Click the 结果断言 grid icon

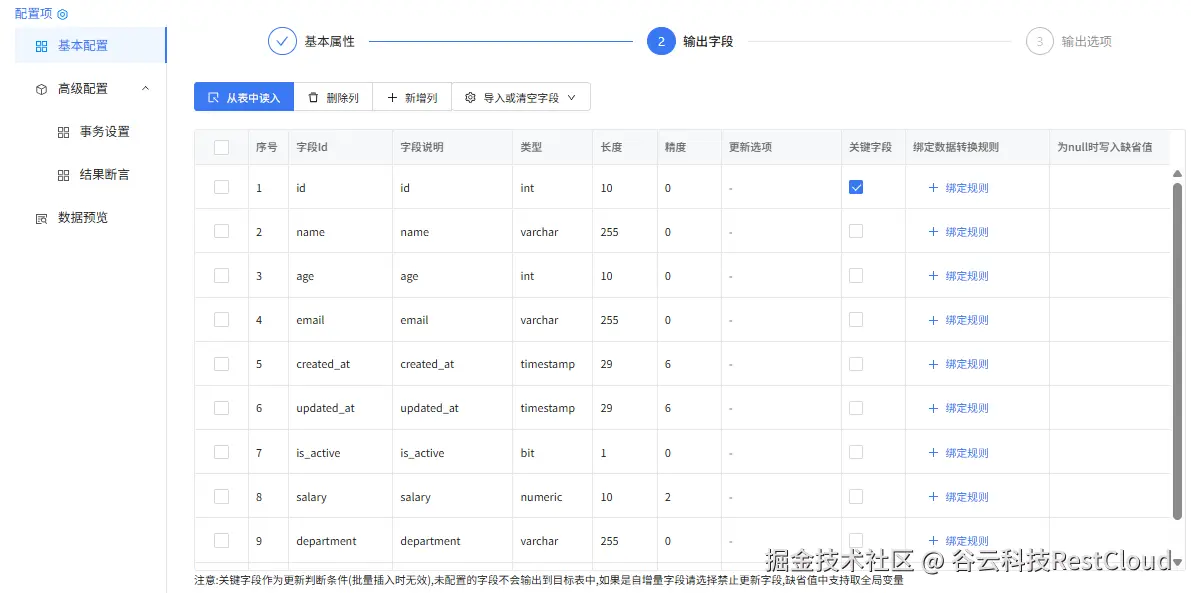coord(64,175)
